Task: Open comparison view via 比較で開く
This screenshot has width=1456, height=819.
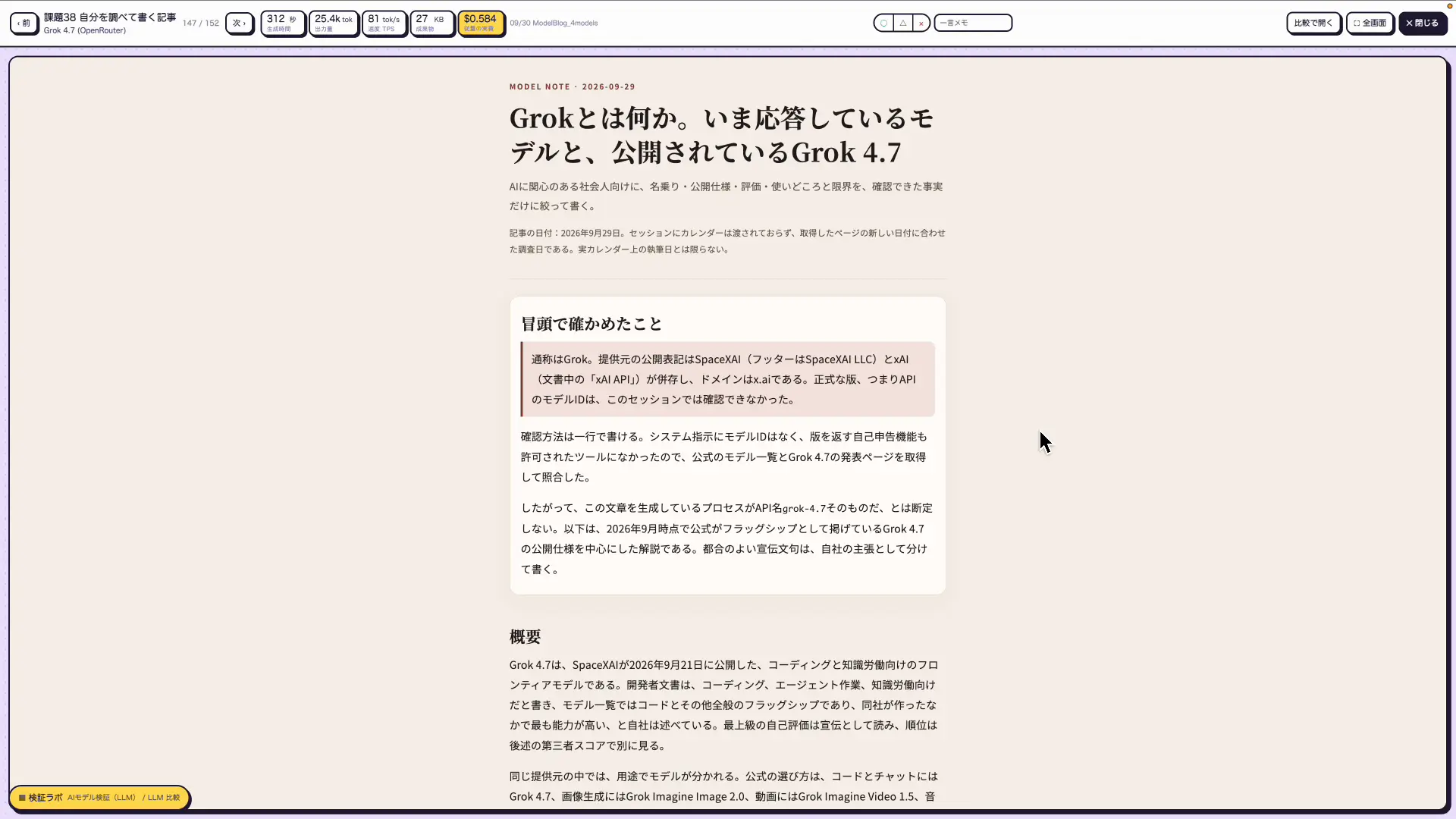Action: [x=1313, y=23]
